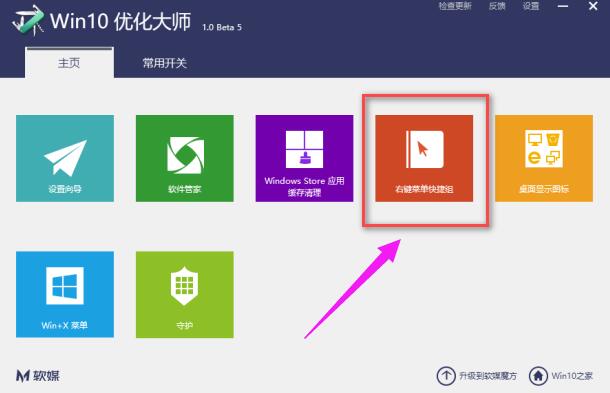Close the Win10 优化大师 window
The height and width of the screenshot is (393, 610).
593,6
